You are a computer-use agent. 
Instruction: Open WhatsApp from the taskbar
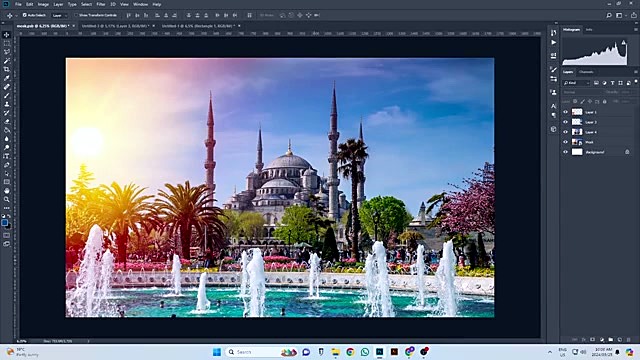coord(365,352)
